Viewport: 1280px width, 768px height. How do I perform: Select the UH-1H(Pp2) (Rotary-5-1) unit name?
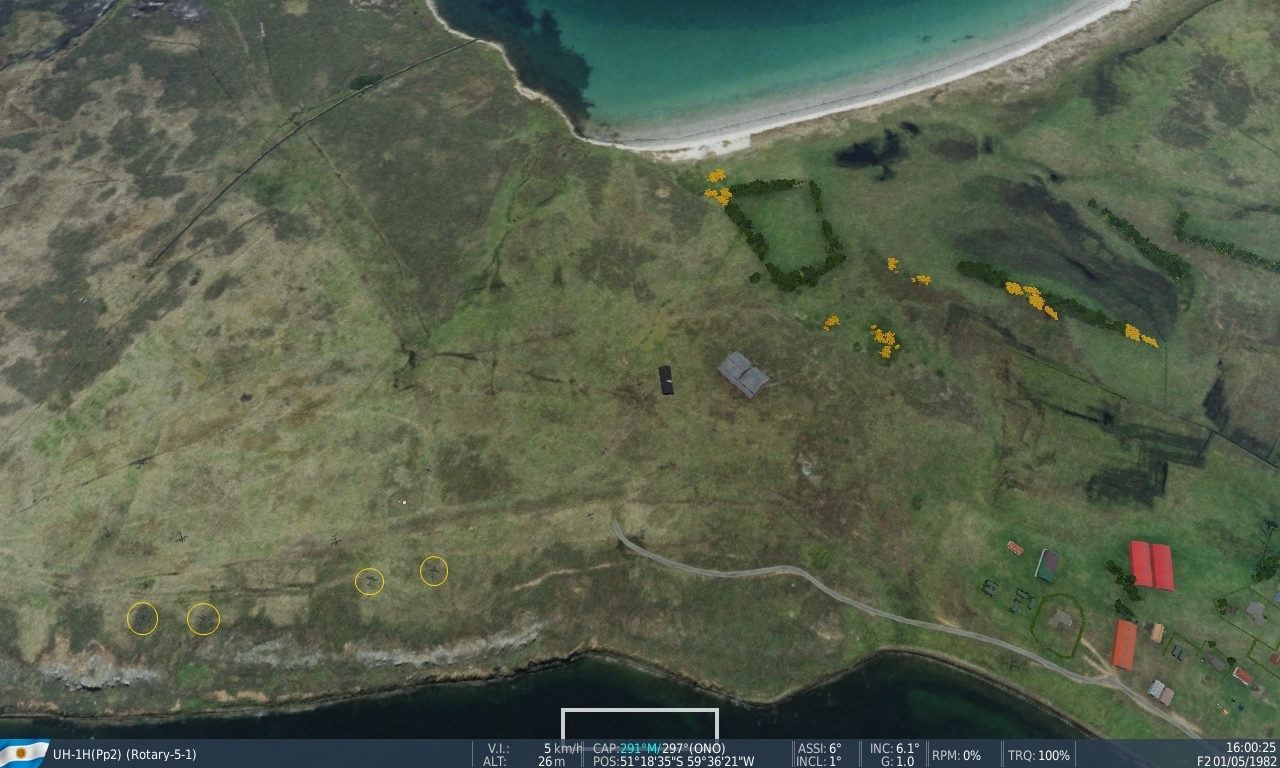[x=125, y=755]
